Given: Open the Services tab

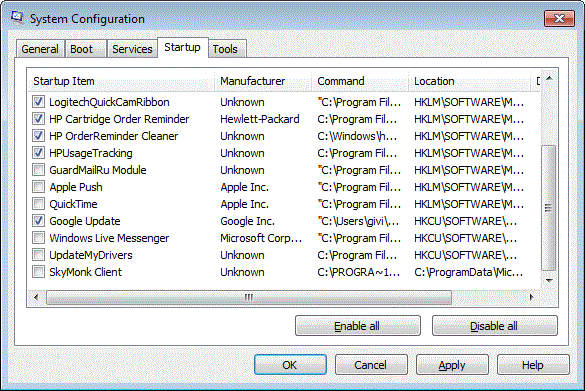Looking at the screenshot, I should [x=132, y=49].
